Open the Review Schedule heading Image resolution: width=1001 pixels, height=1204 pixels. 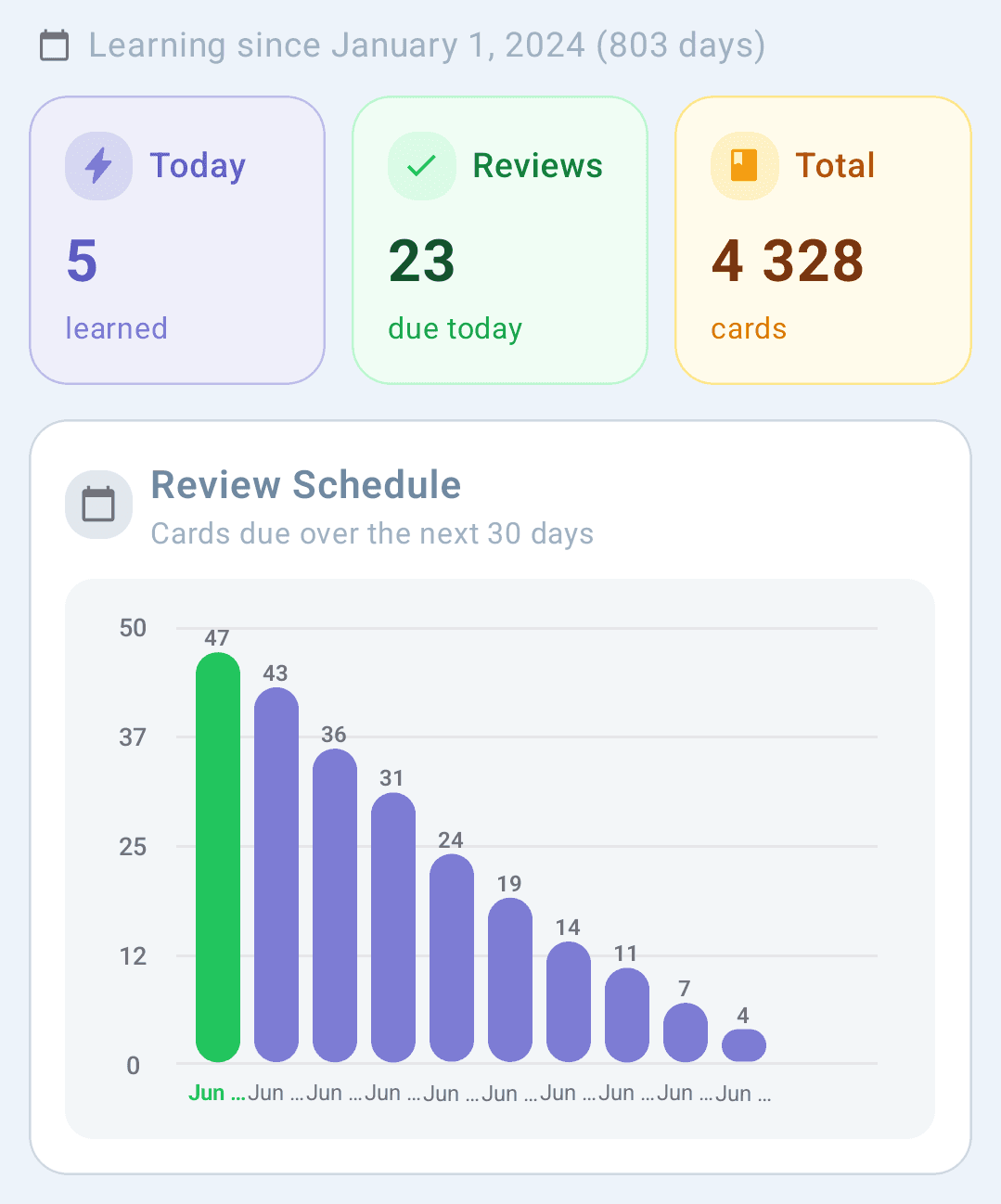tap(306, 484)
